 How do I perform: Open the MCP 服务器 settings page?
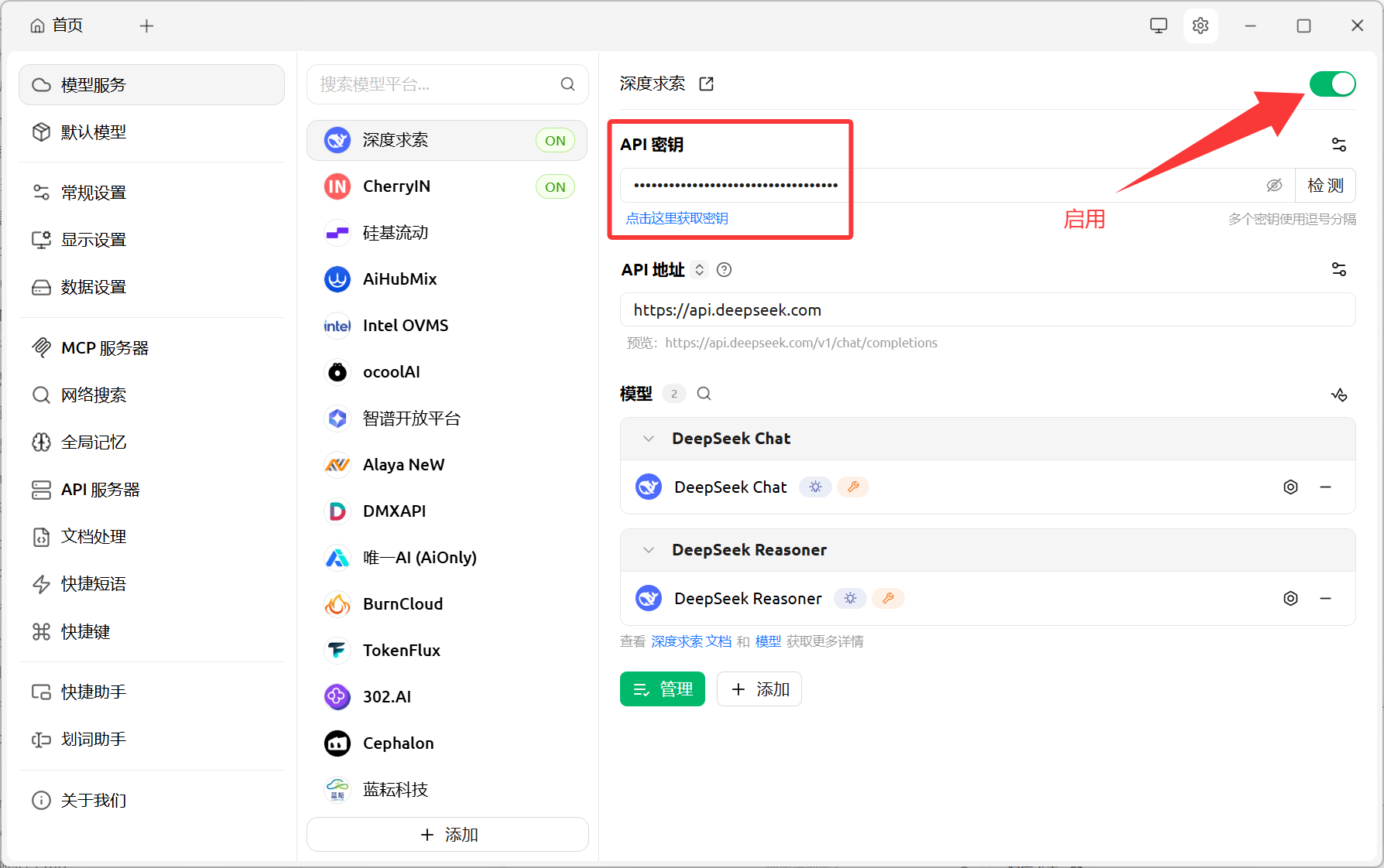pyautogui.click(x=104, y=348)
